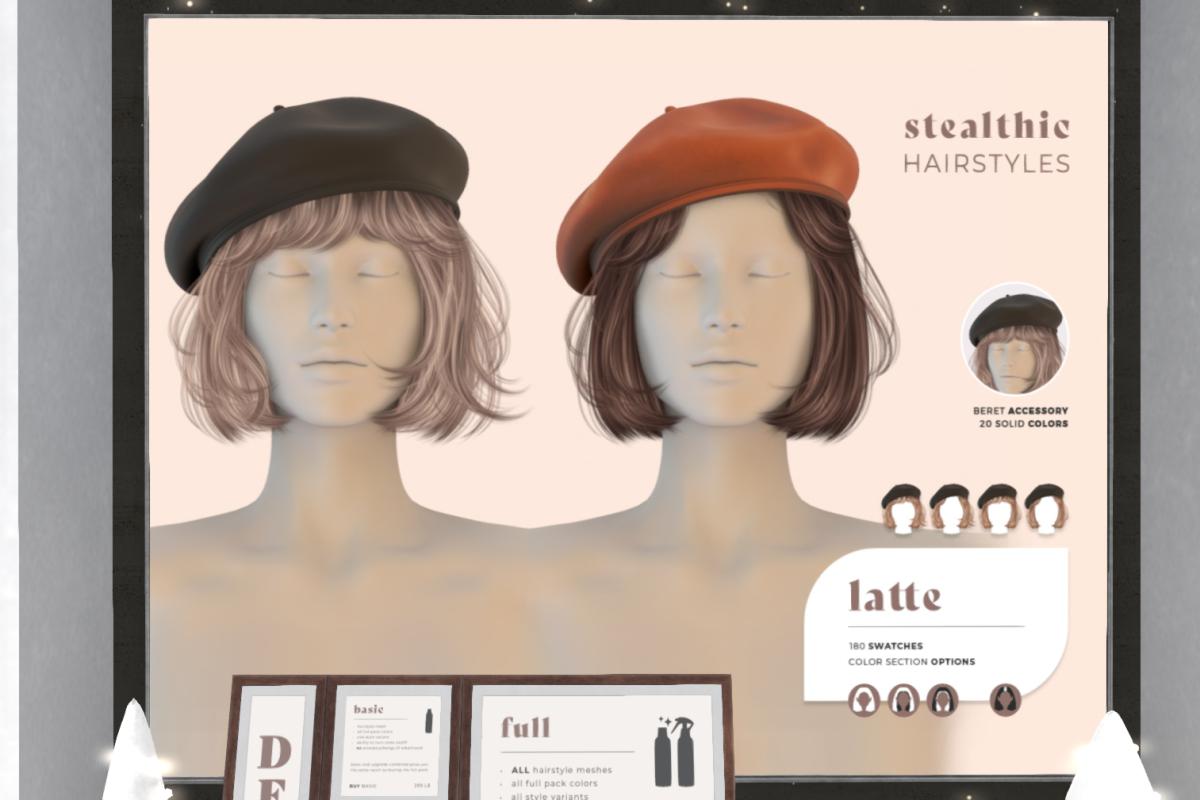
Task: Select the second beret hairstyle variant icon
Action: tap(951, 508)
